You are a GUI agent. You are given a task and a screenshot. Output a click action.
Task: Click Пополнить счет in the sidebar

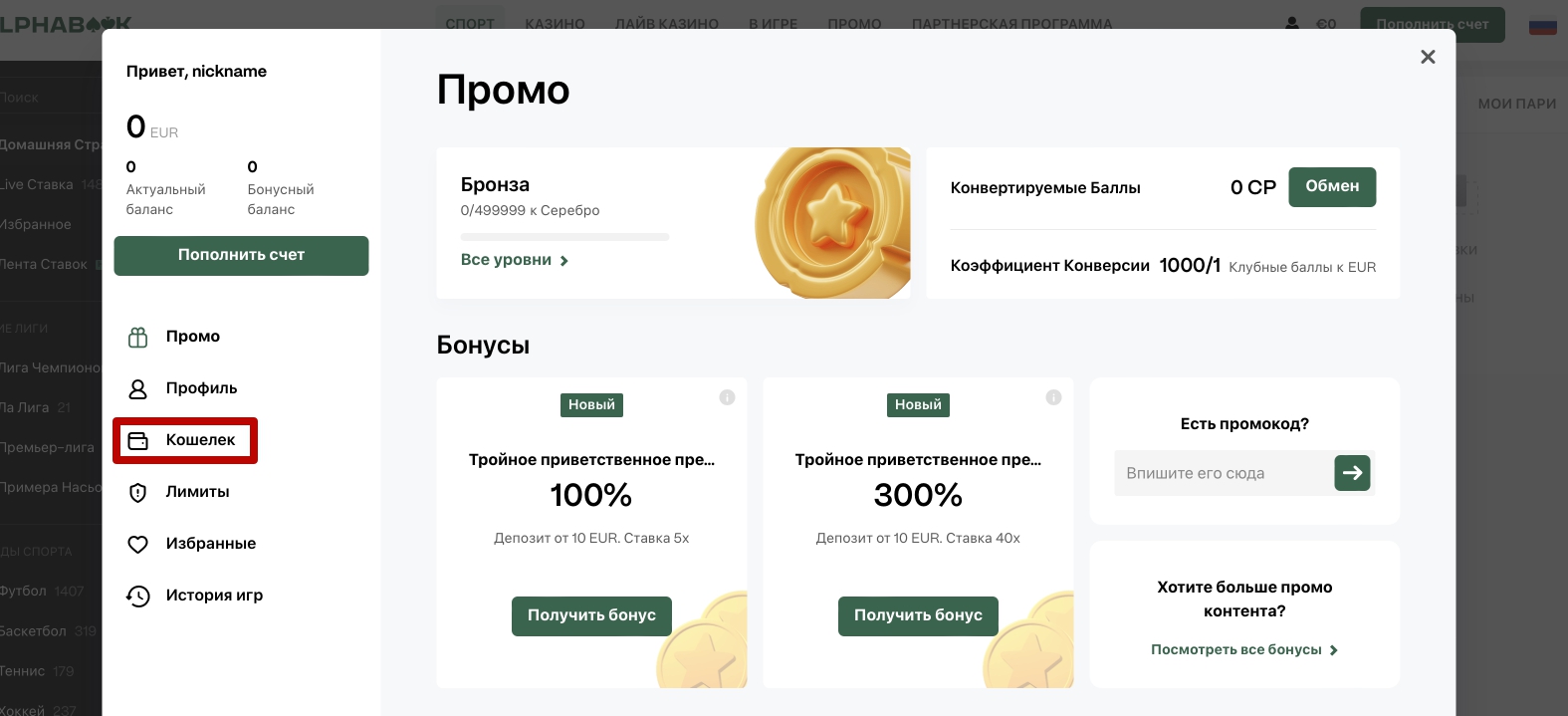coord(241,256)
